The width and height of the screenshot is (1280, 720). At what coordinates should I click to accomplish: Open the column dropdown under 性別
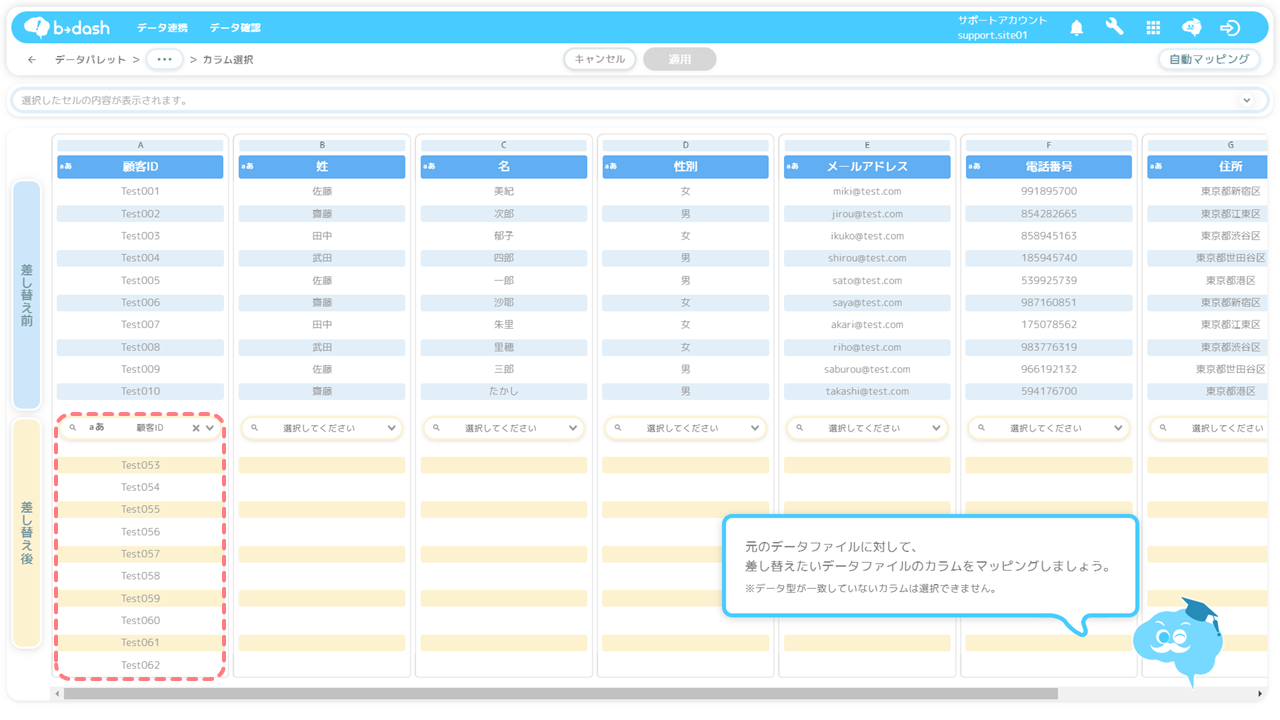tap(685, 428)
